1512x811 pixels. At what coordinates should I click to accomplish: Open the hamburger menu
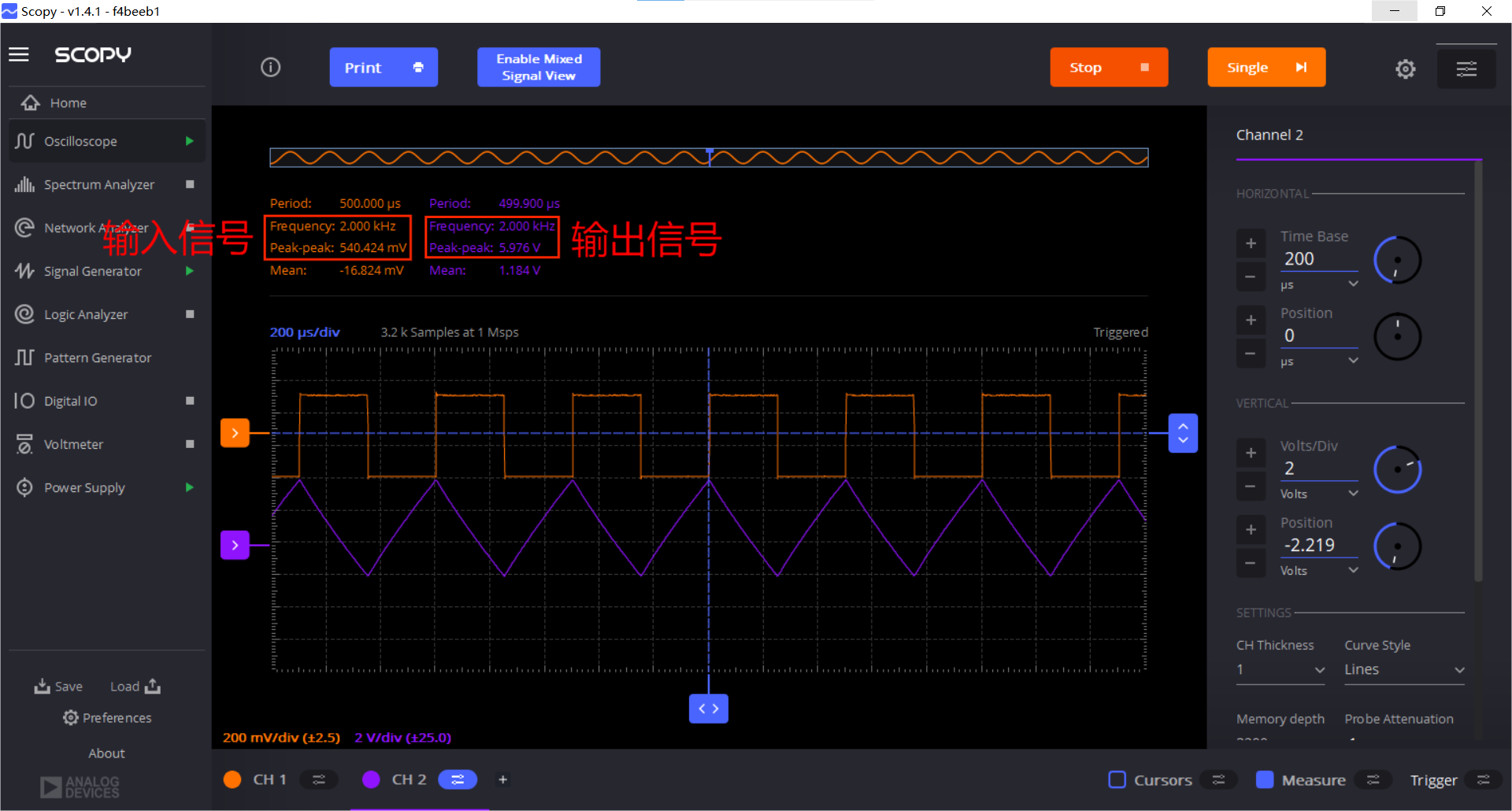pyautogui.click(x=19, y=54)
